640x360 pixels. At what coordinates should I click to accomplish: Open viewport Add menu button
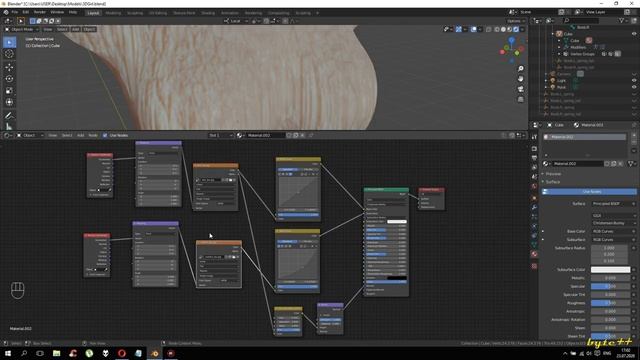(x=76, y=29)
